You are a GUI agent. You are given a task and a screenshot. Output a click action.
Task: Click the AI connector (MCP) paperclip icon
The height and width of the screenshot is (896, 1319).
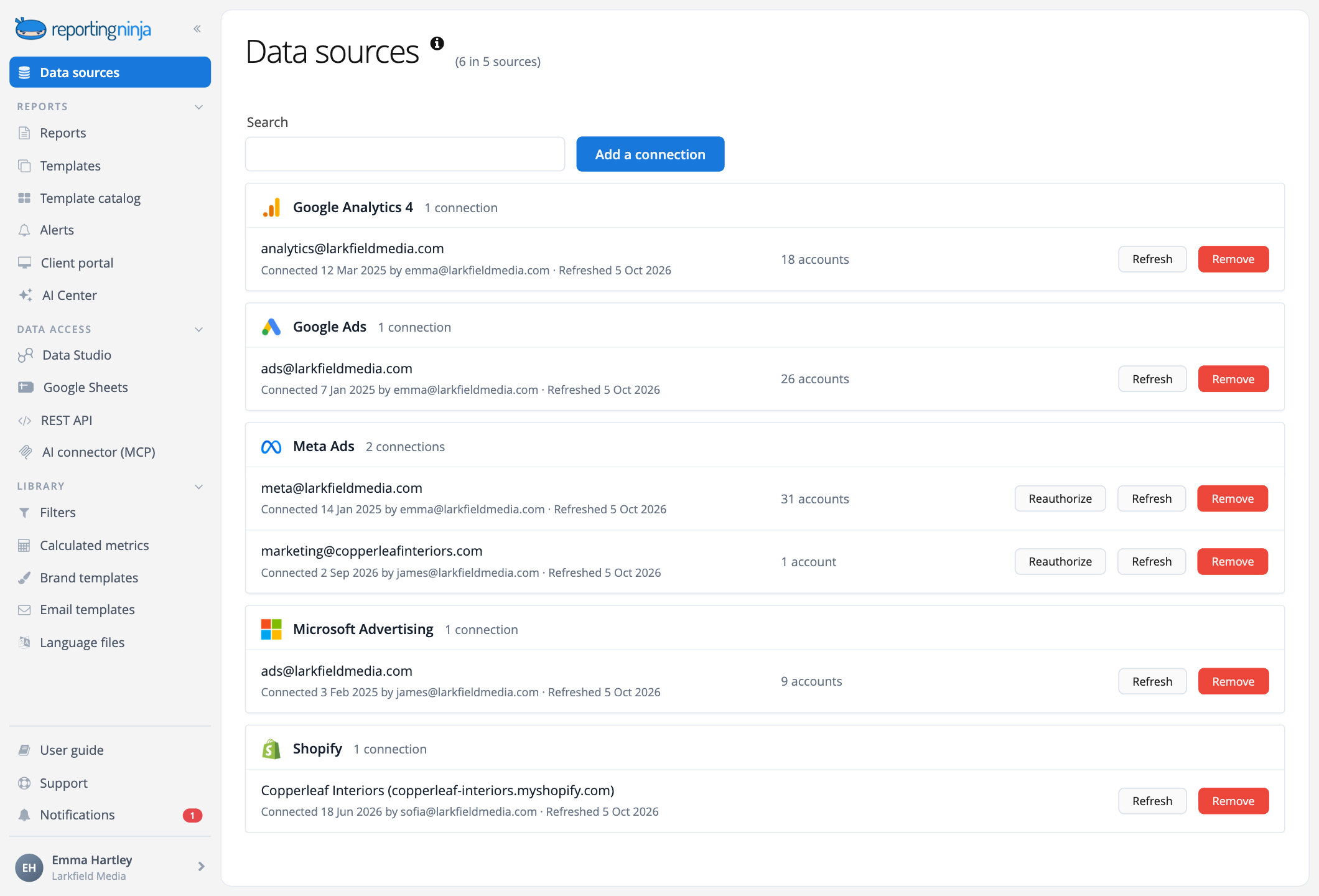click(x=26, y=452)
